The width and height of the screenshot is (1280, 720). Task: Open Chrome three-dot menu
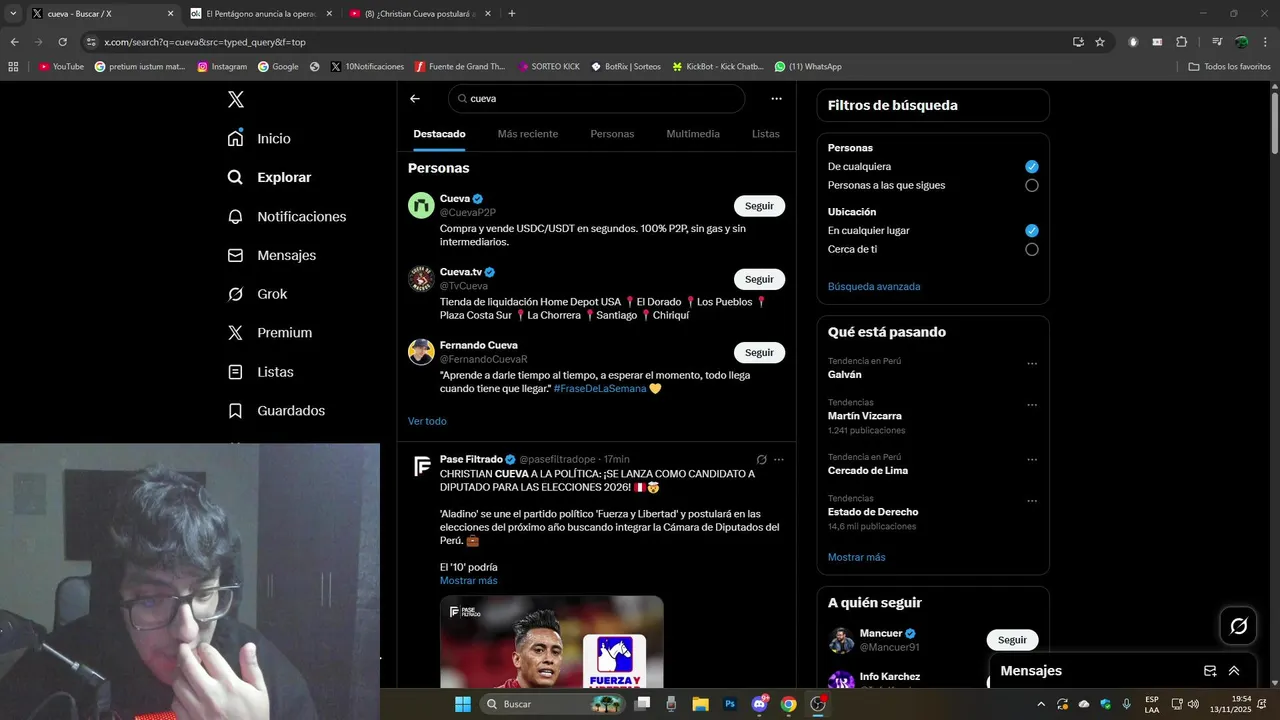click(1266, 42)
